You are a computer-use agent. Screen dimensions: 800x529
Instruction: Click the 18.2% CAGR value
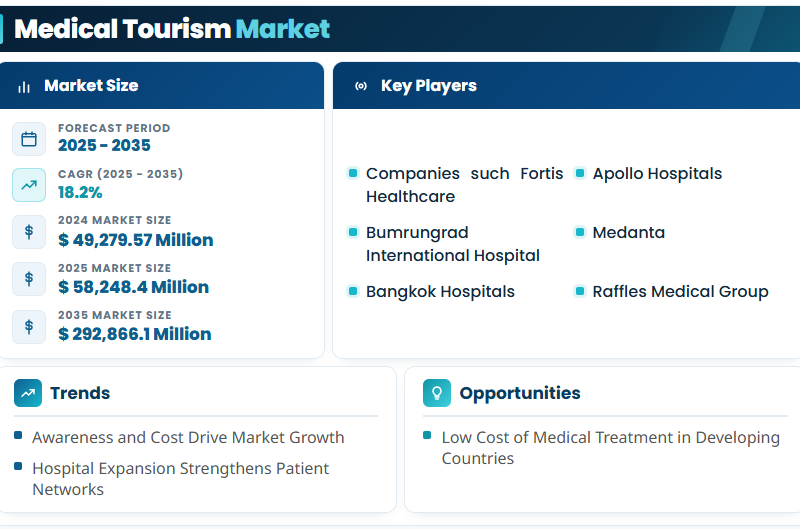coord(80,192)
